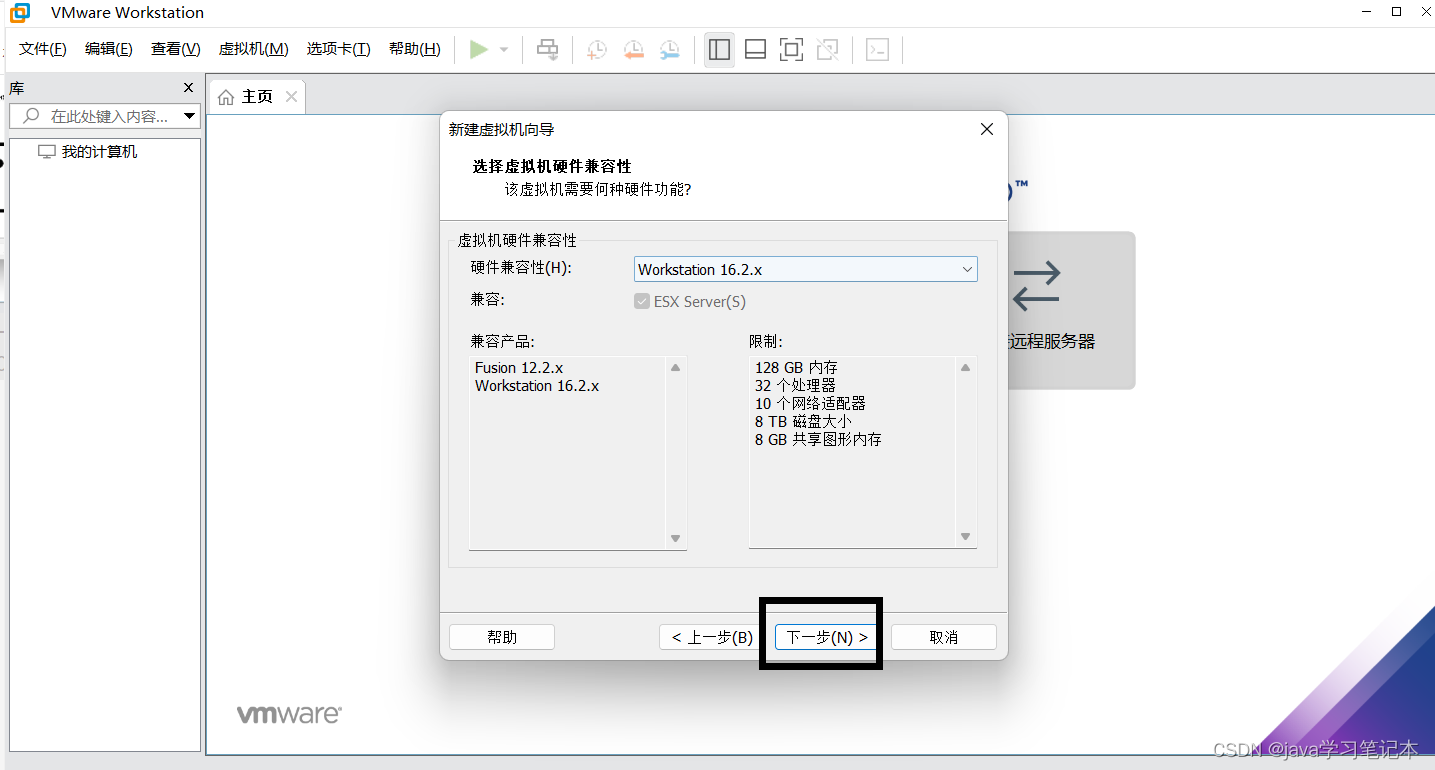Click the 8 TB 磁盘大小 limit entry
This screenshot has height=770, width=1435.
click(803, 422)
